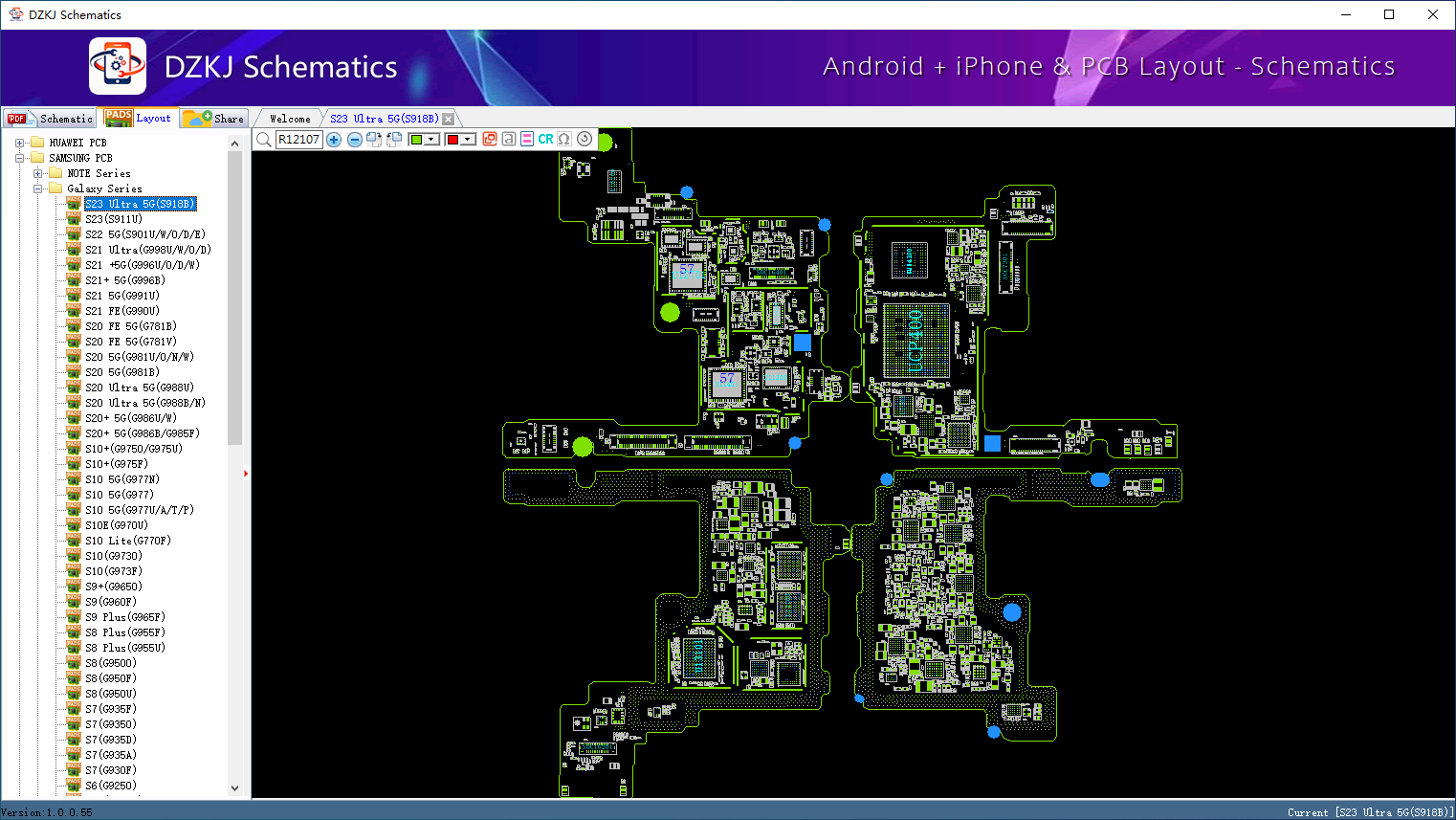Open S22 5G(S901U/W/O/D/E) layout

click(x=145, y=234)
